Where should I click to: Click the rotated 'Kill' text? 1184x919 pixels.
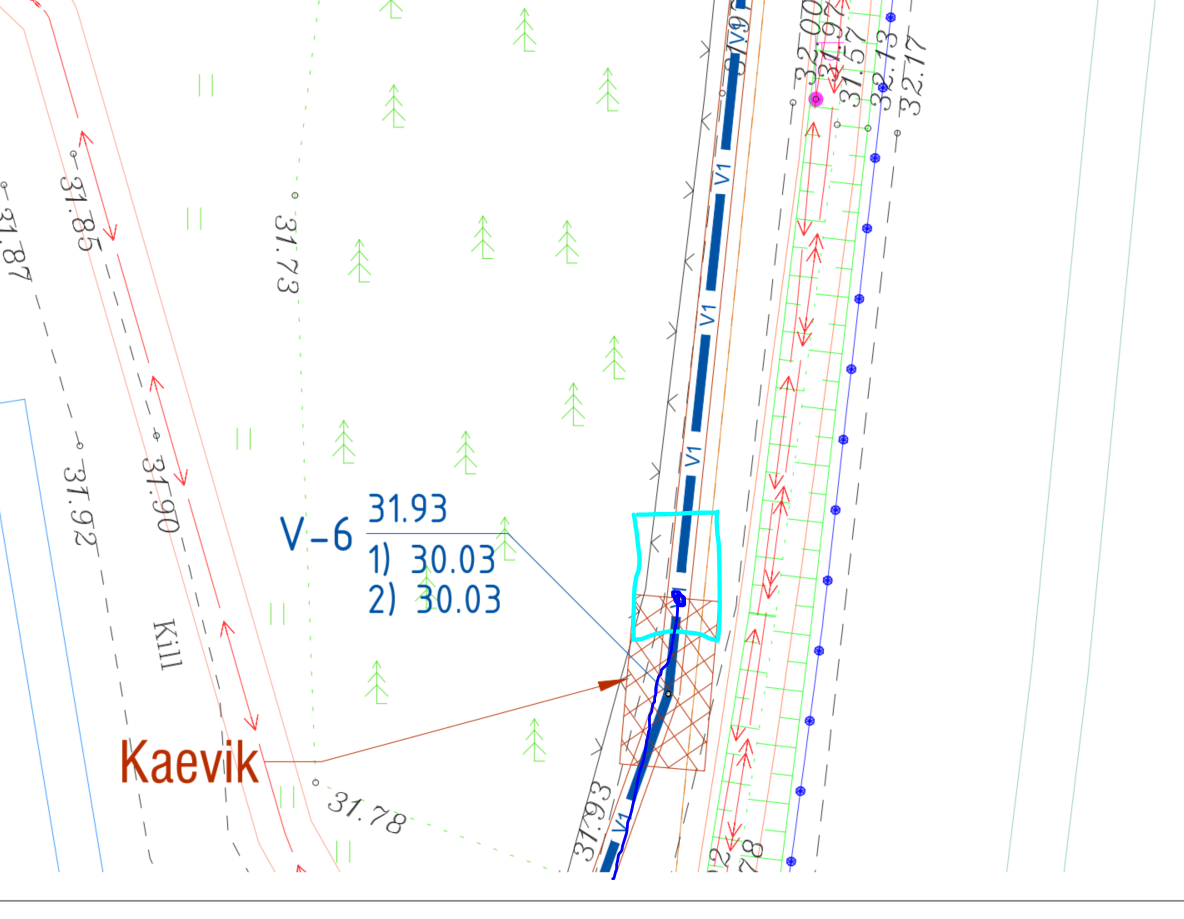[x=166, y=645]
